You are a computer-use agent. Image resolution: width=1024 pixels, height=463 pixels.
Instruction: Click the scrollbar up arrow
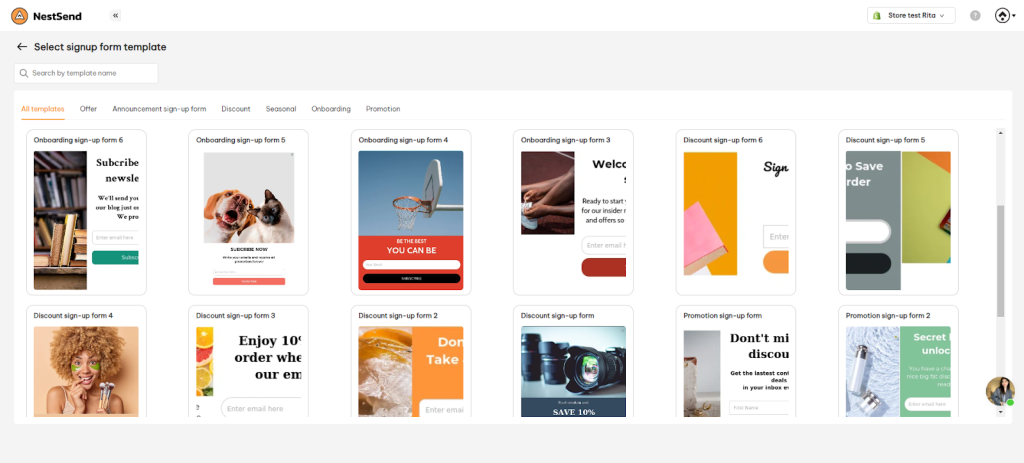tap(1000, 133)
